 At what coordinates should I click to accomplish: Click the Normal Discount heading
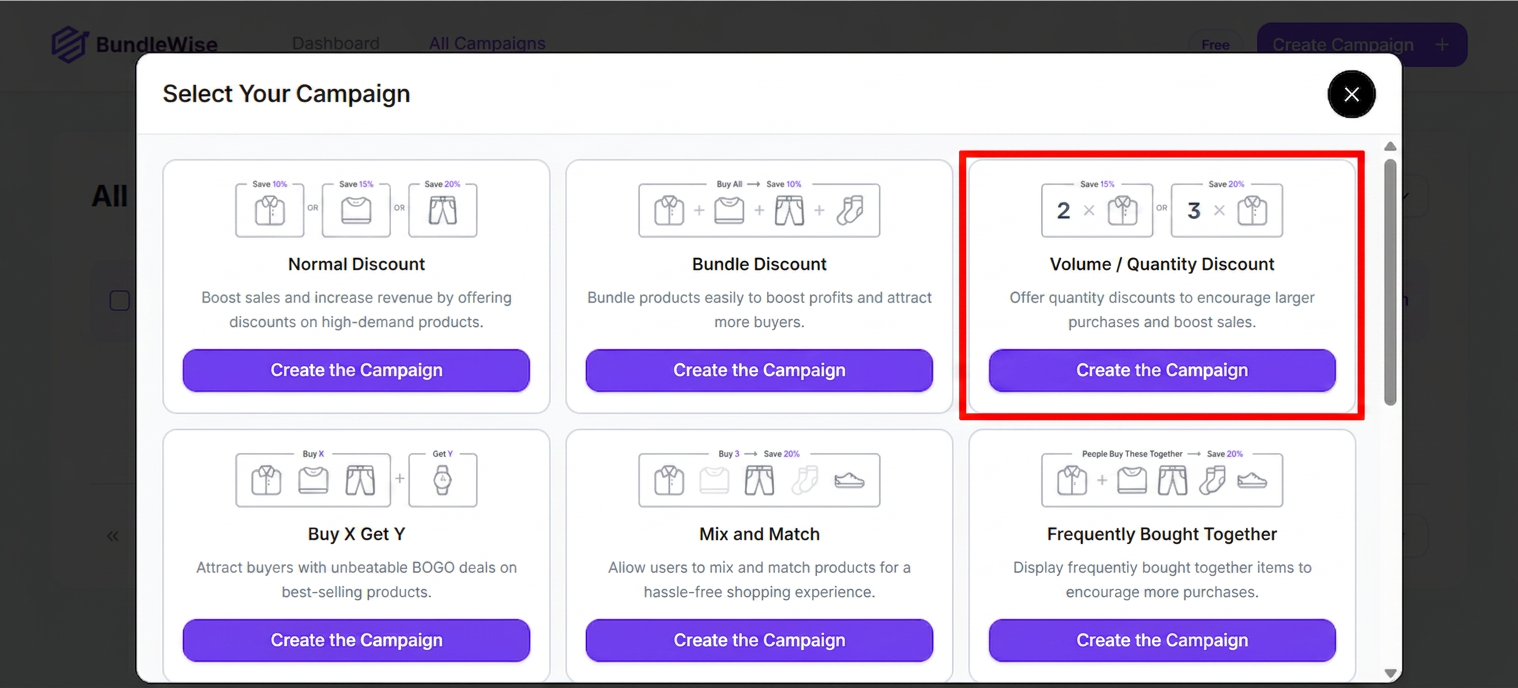click(356, 264)
